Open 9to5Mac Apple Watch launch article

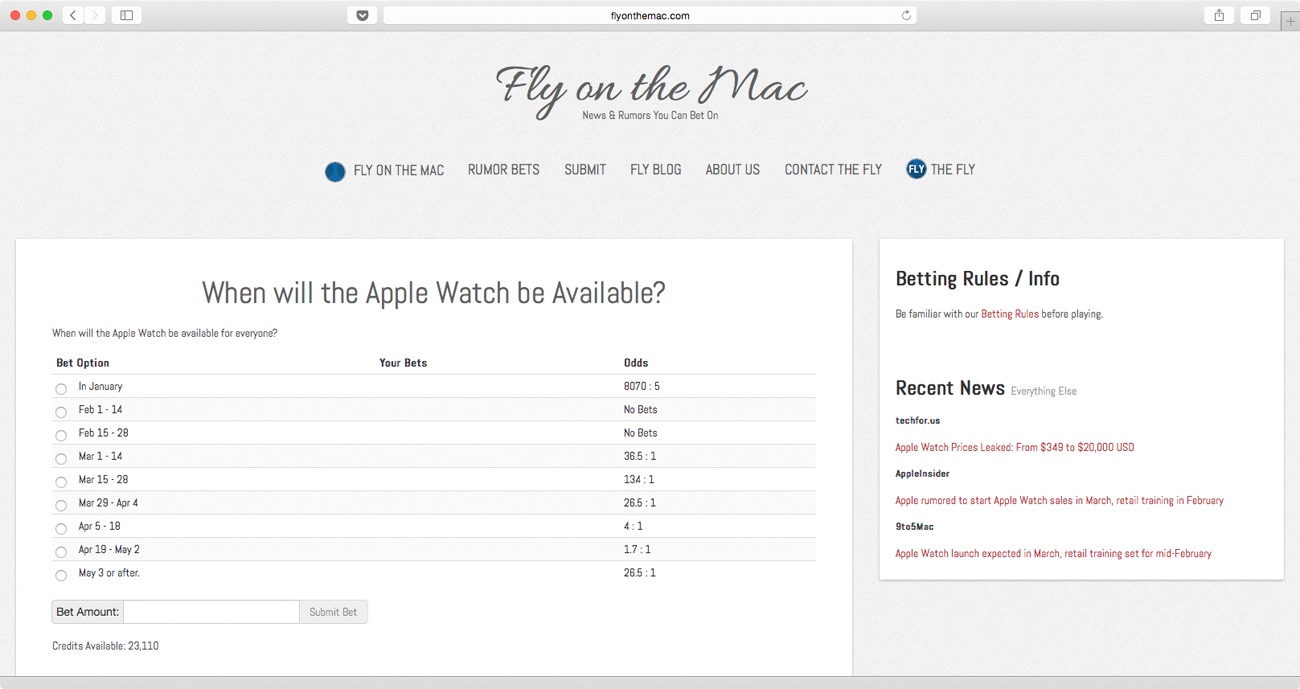pos(1053,553)
